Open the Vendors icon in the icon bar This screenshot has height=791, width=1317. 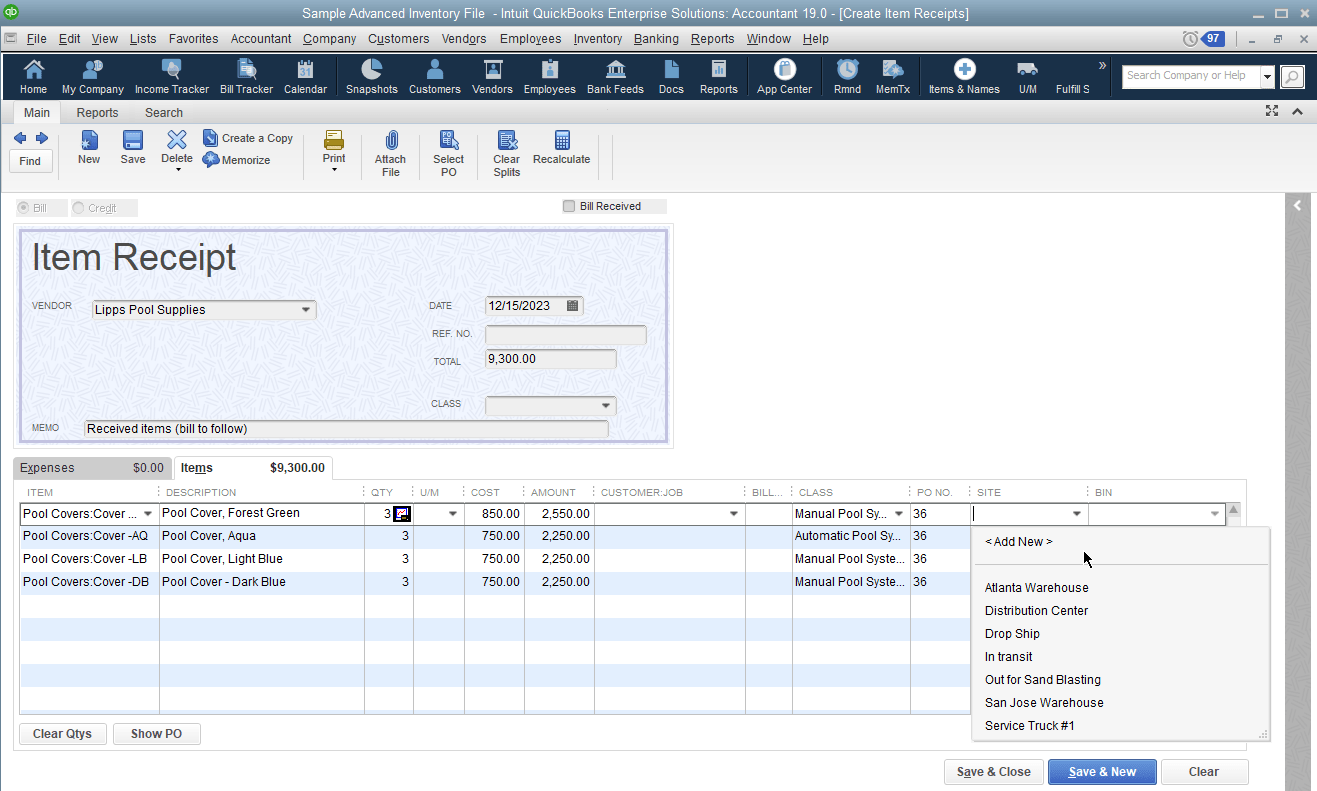point(492,77)
